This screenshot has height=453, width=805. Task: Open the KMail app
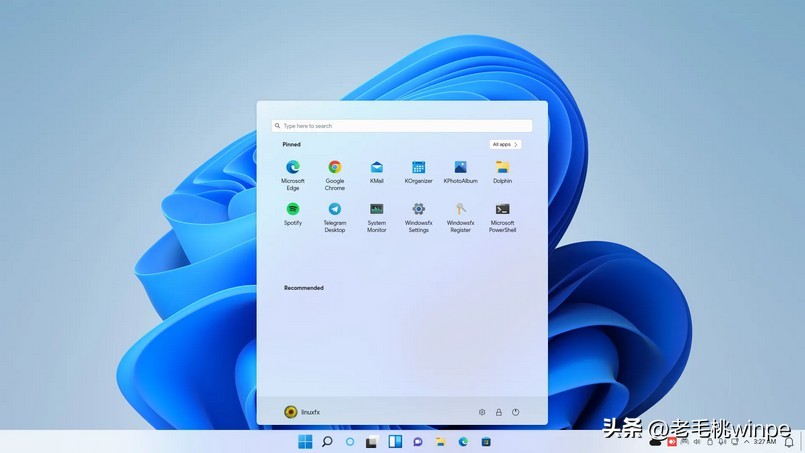coord(377,168)
